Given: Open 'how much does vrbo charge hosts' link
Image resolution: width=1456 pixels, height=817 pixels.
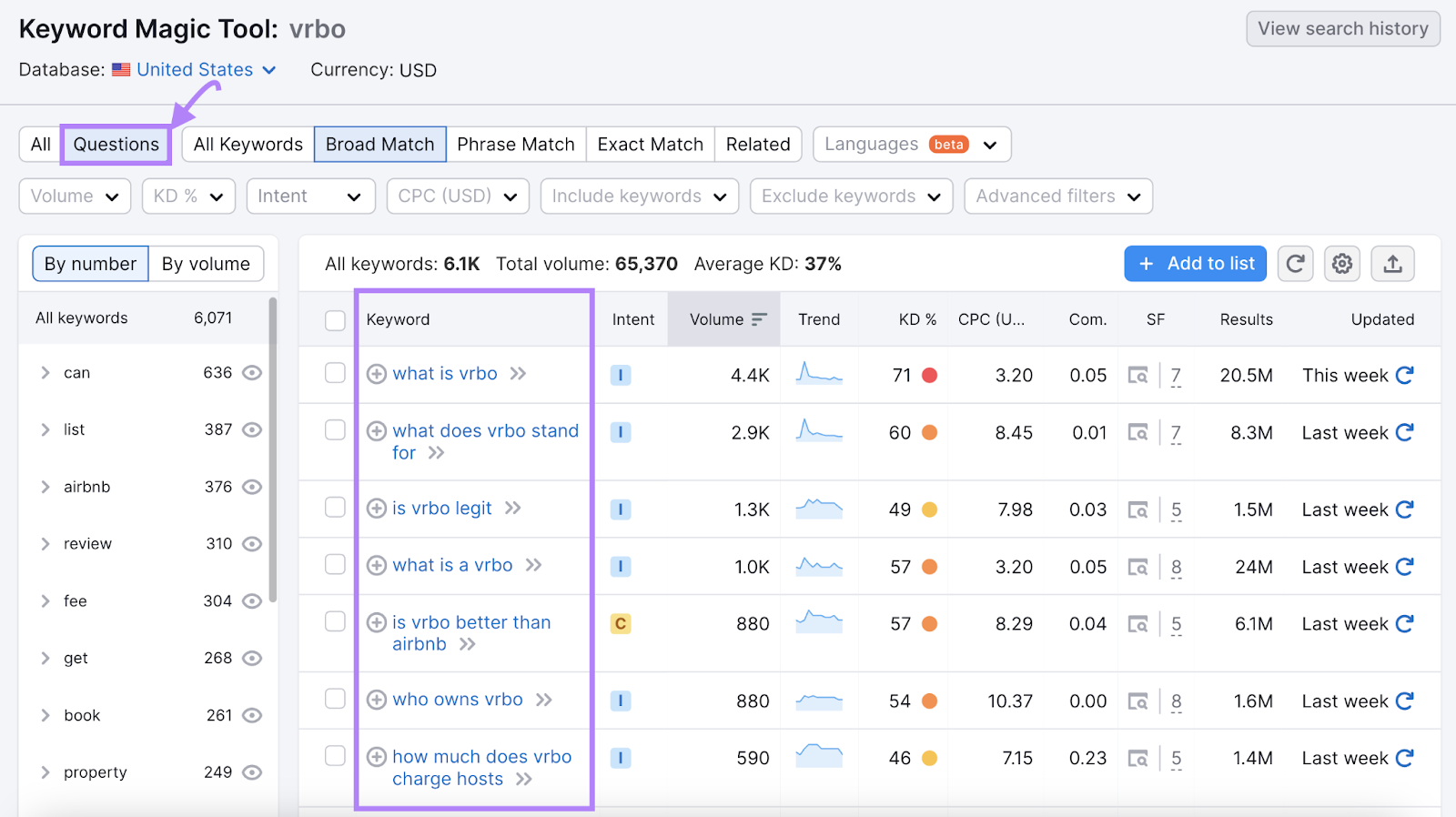Looking at the screenshot, I should [482, 768].
